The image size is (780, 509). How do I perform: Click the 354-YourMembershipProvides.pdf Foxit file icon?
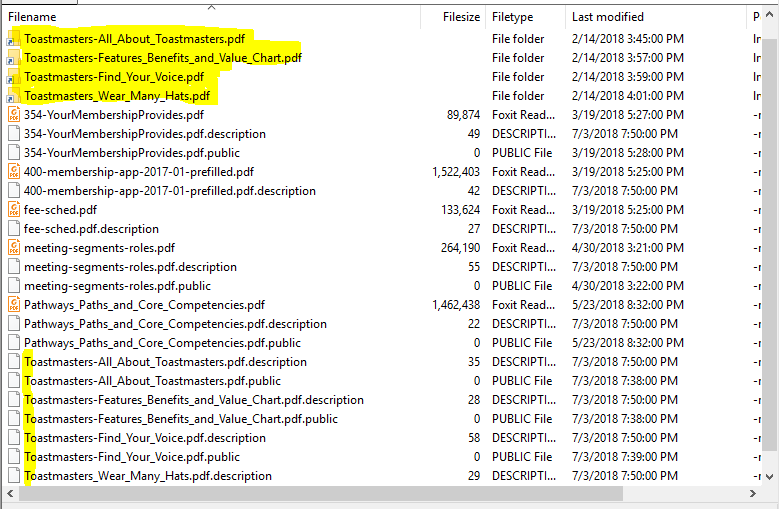(13, 115)
